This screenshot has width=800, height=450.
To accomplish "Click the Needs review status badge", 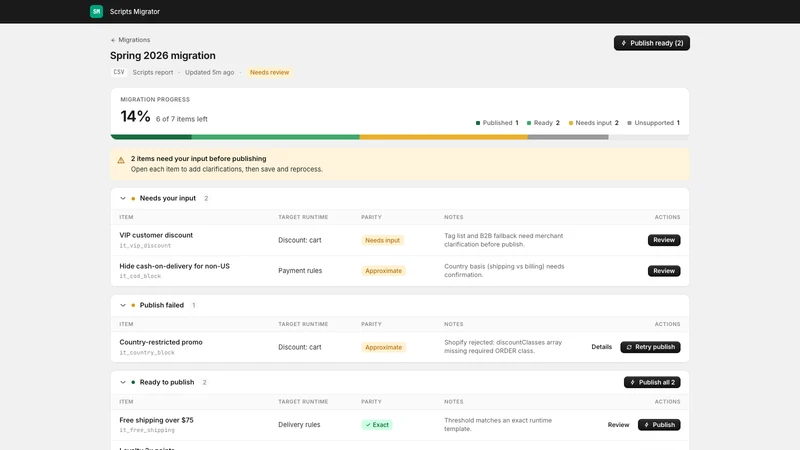I will click(269, 72).
